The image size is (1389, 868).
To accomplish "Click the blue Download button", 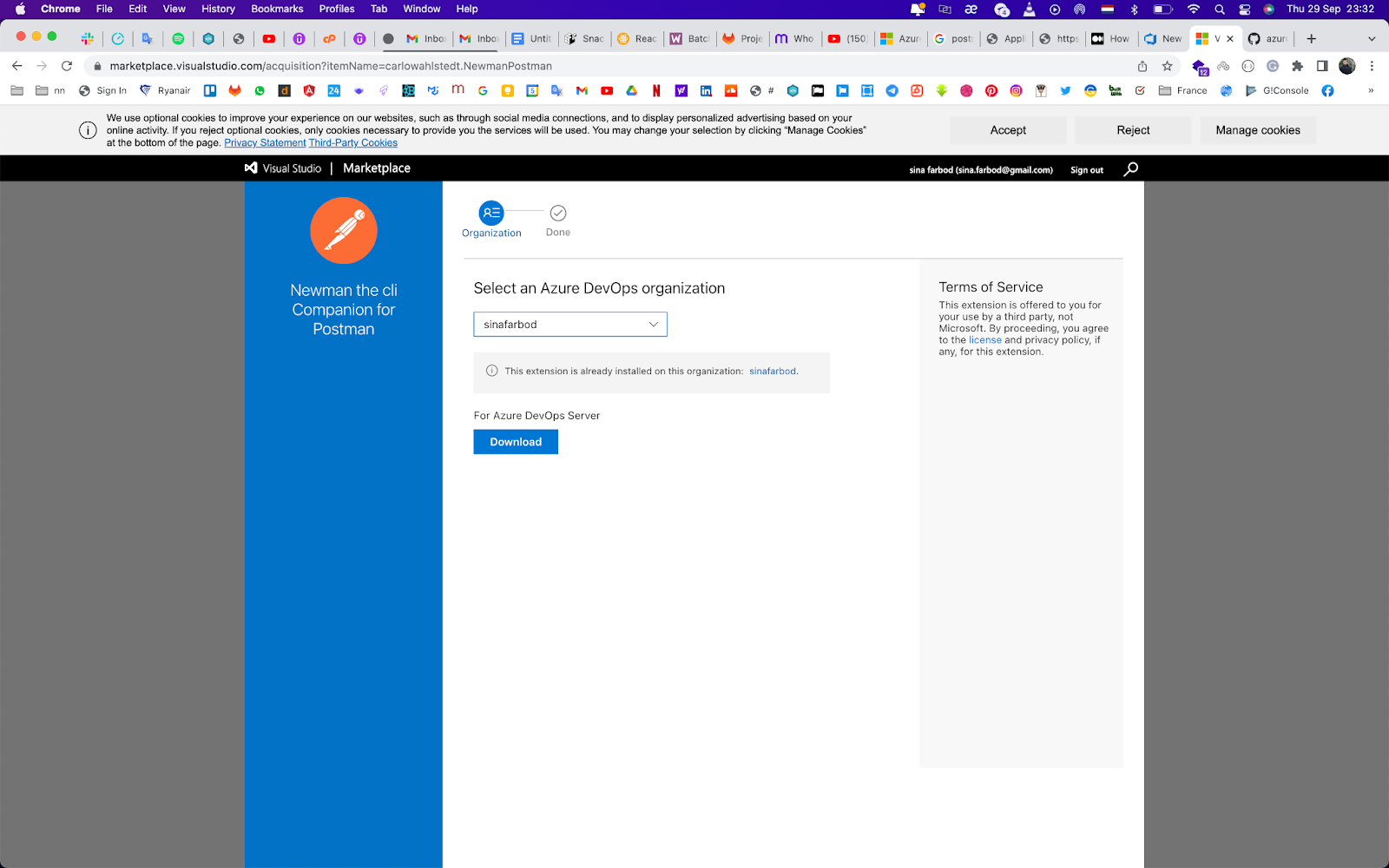I will [516, 442].
